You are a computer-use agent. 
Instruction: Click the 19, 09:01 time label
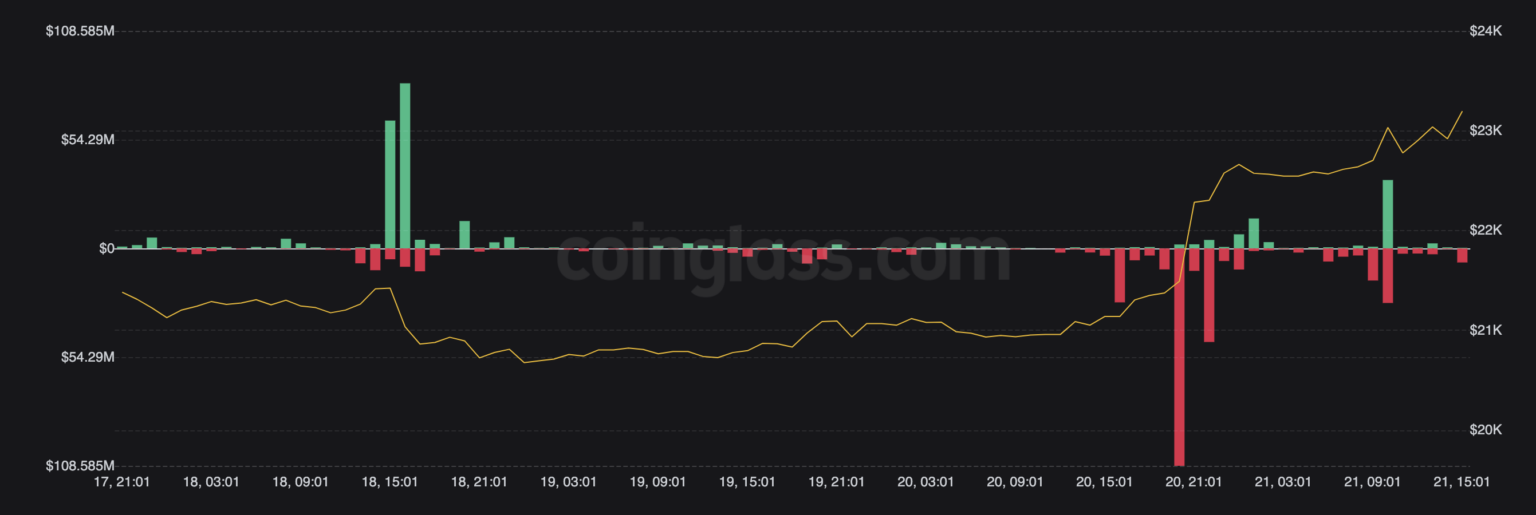click(x=658, y=482)
